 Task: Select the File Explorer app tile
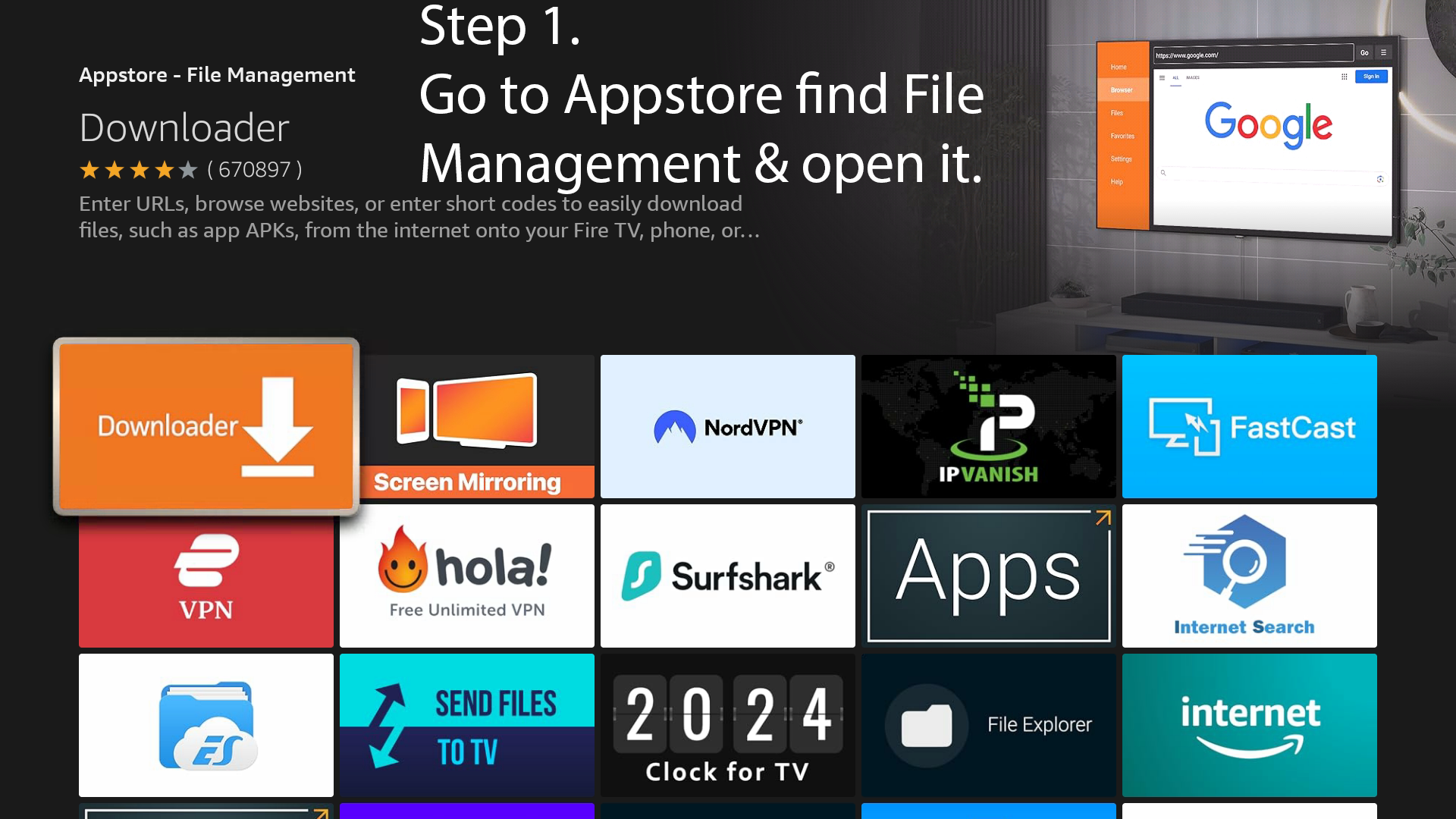point(988,725)
